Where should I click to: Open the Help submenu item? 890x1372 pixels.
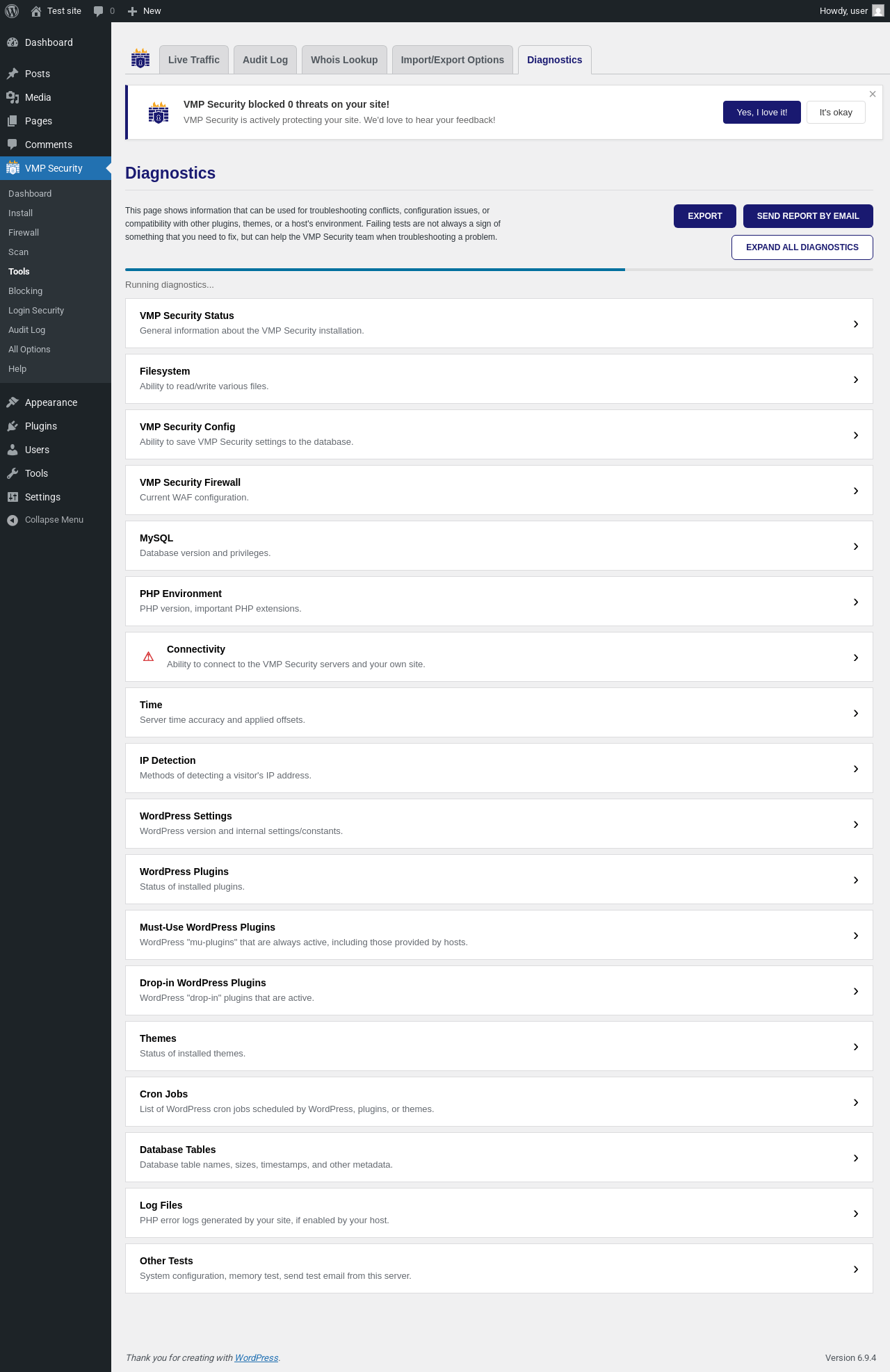17,369
